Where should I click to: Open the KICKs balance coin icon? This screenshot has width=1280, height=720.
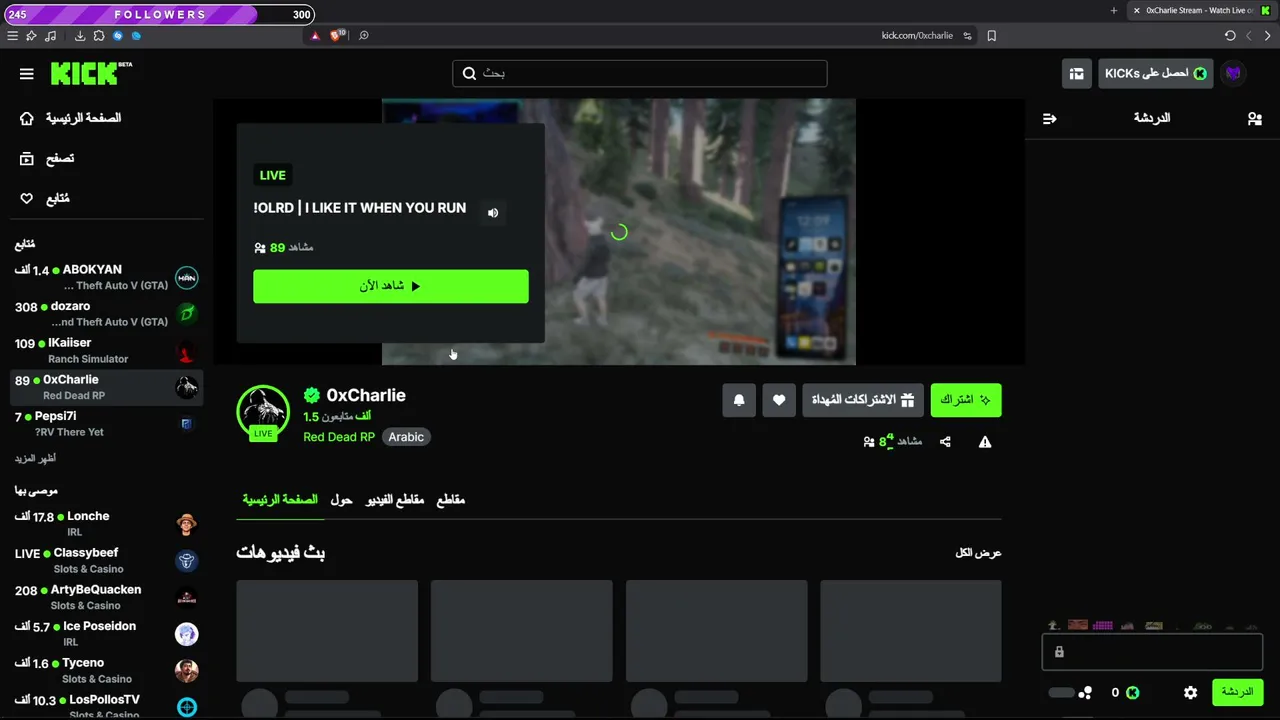(x=1133, y=692)
